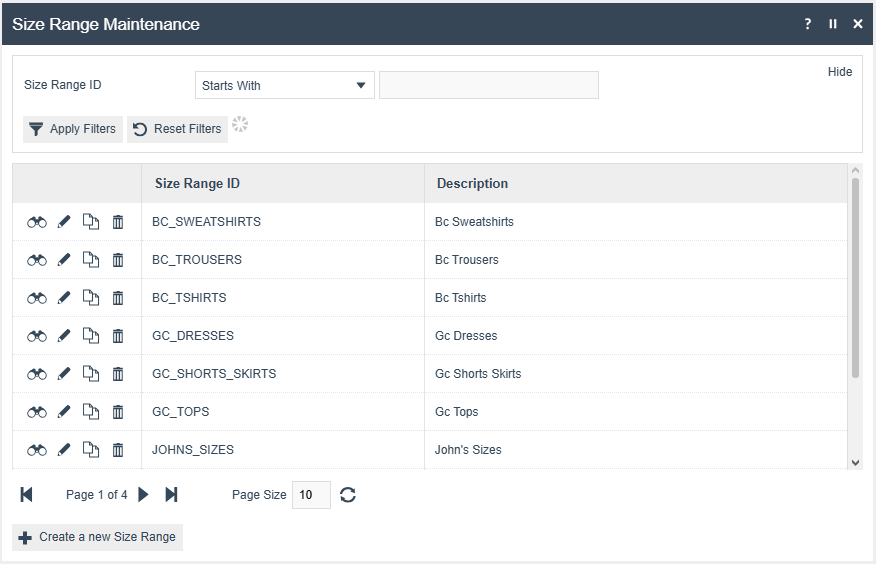This screenshot has height=564, width=876.
Task: Delete the BC_SWEATSHIRTS size range
Action: [118, 222]
